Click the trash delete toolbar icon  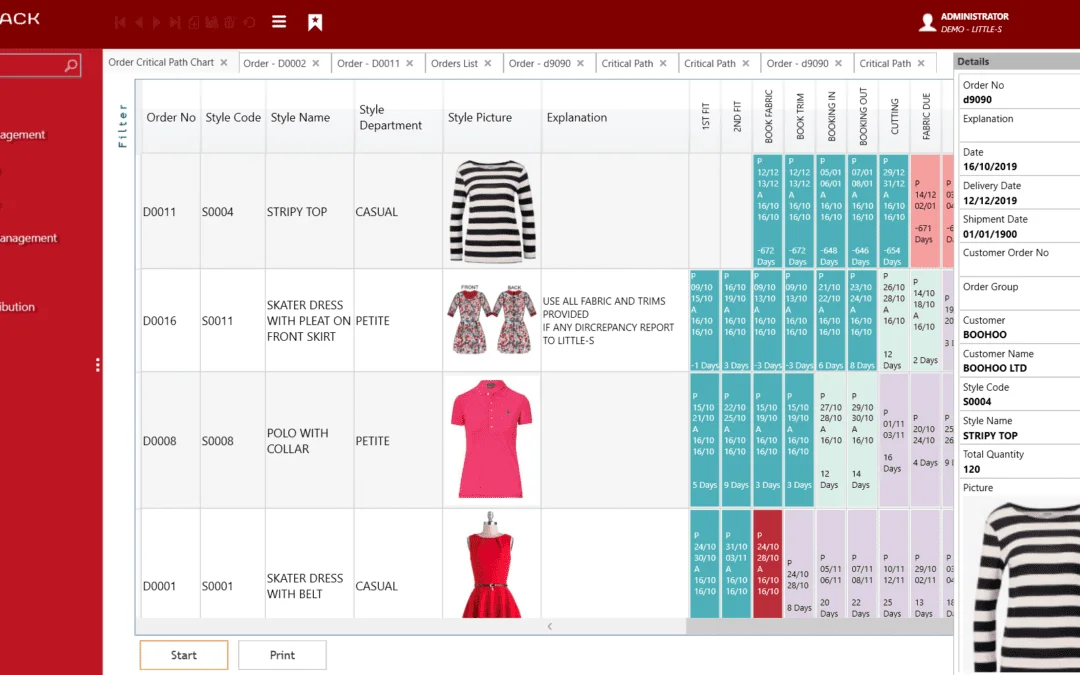(x=230, y=23)
